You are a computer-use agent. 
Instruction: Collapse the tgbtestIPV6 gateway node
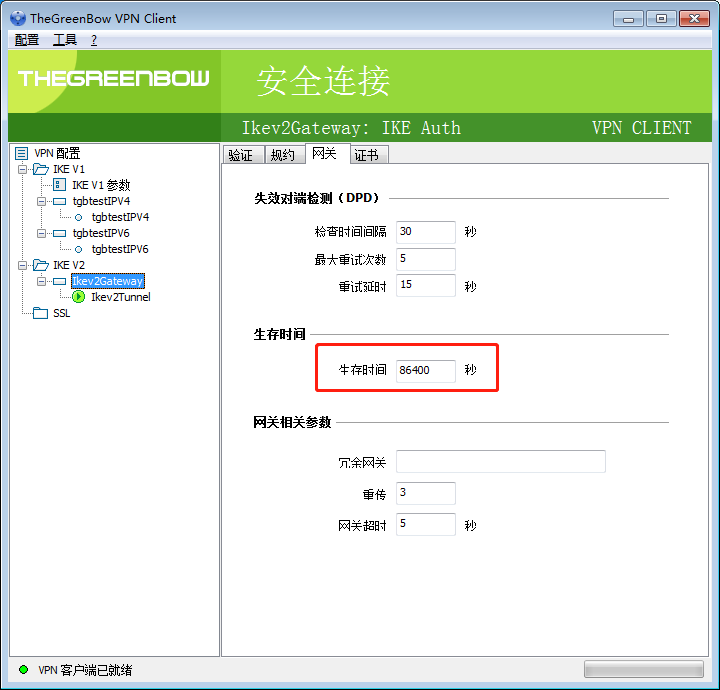pyautogui.click(x=41, y=234)
